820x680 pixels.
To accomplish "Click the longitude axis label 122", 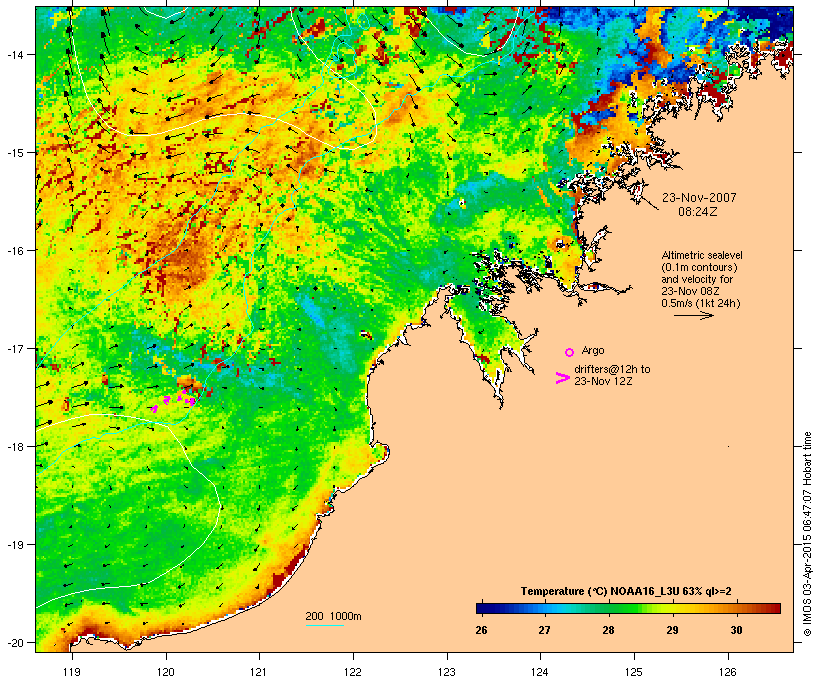I will (x=353, y=672).
